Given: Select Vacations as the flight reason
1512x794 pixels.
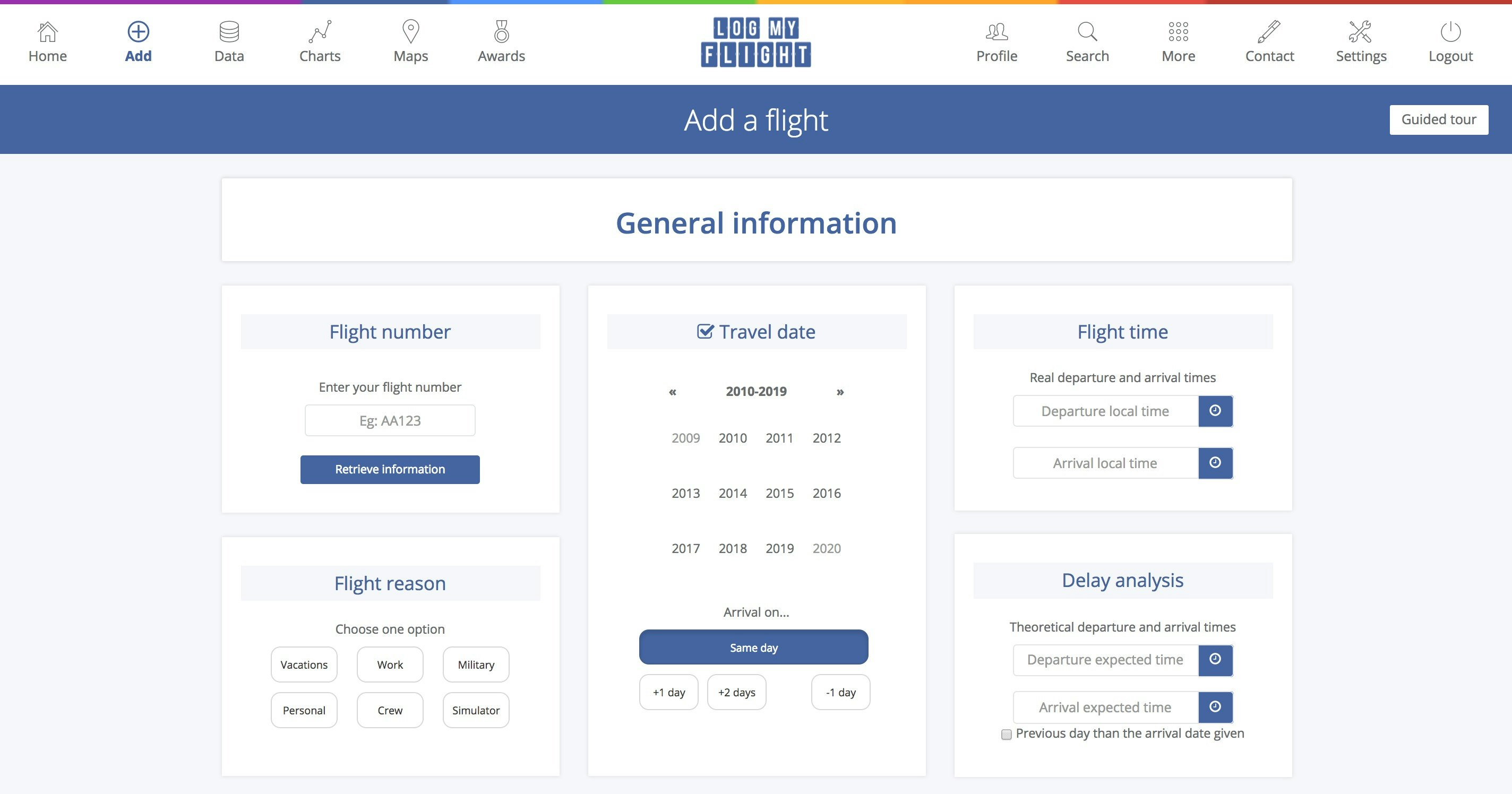Looking at the screenshot, I should tap(304, 664).
